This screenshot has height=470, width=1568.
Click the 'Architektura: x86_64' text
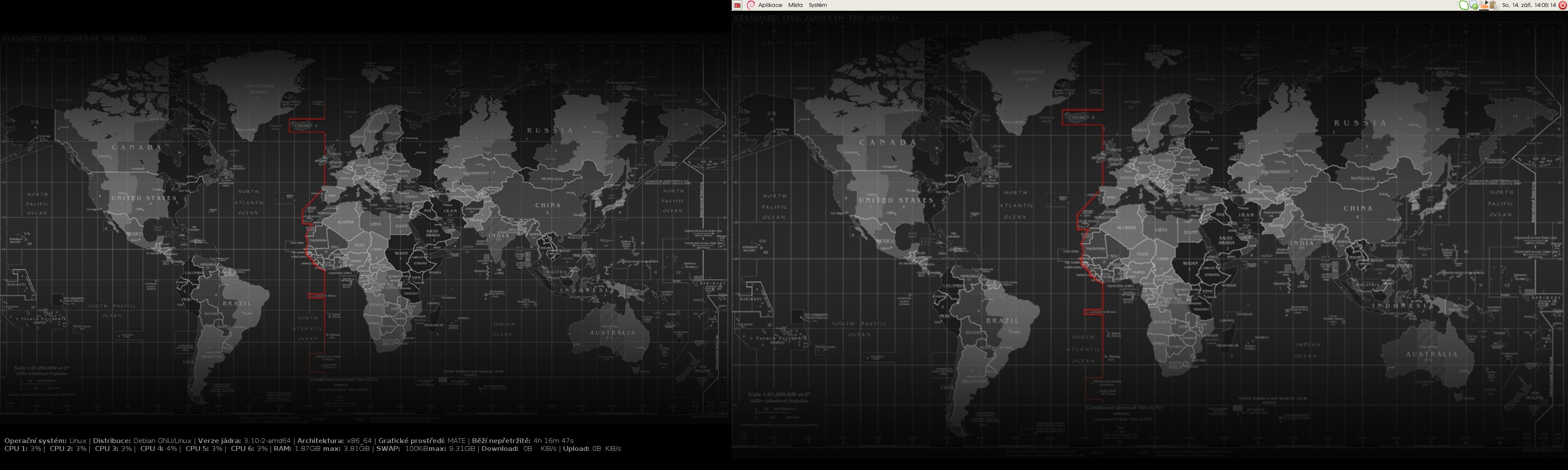pos(334,440)
